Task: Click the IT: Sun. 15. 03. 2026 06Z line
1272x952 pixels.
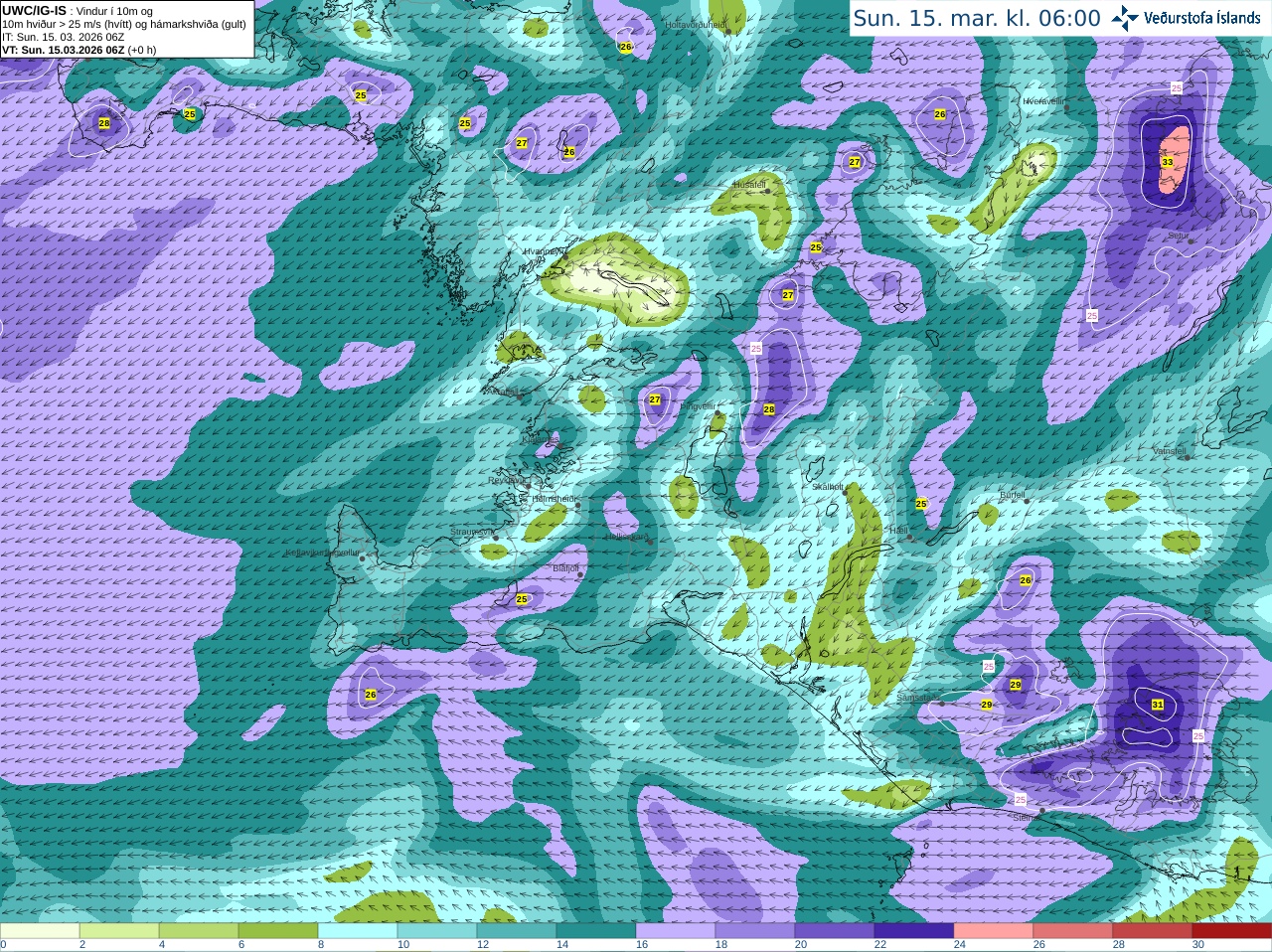Action: 64,37
